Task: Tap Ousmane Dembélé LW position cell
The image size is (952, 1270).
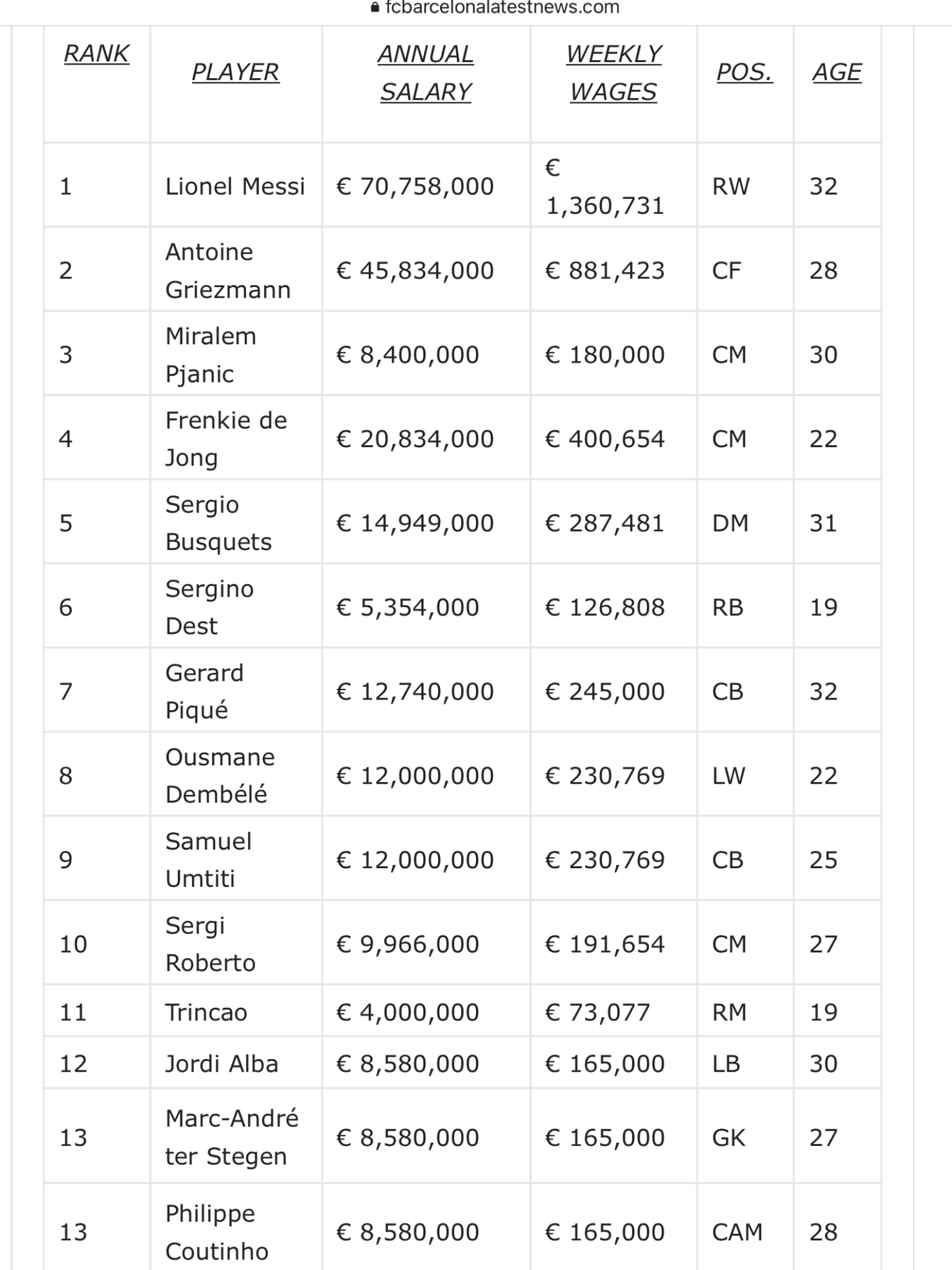Action: pos(745,776)
